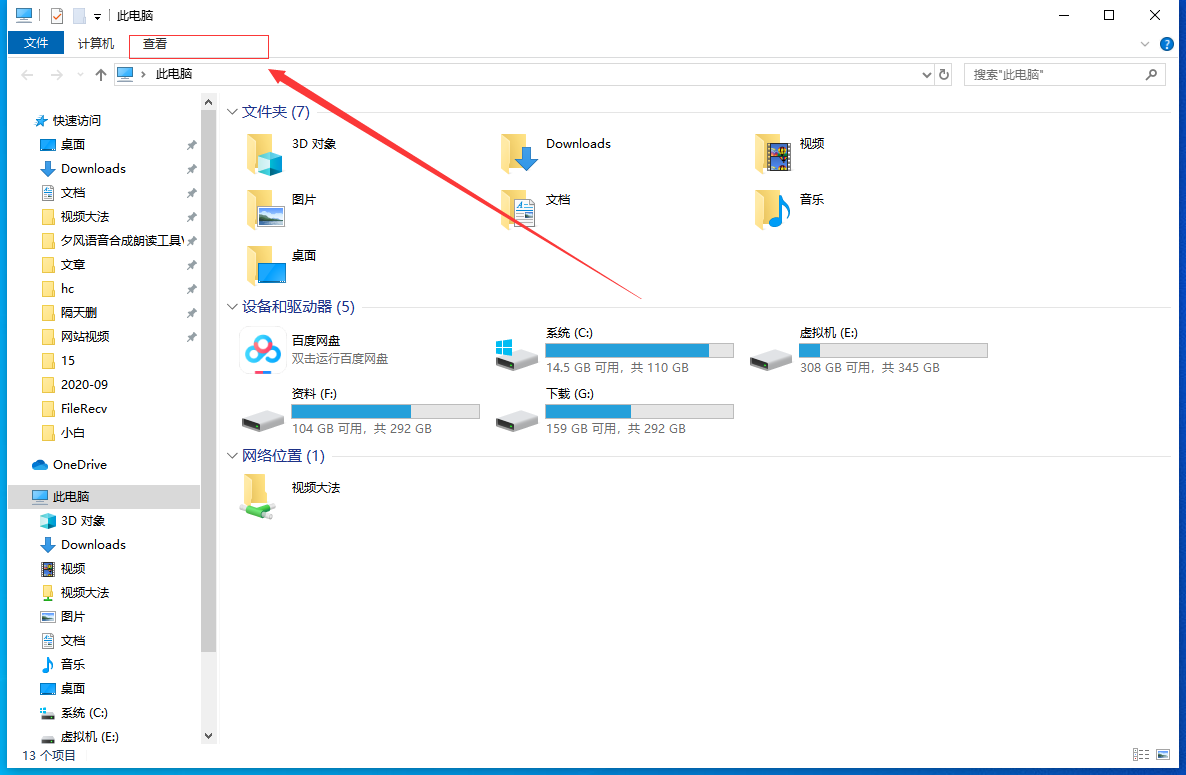The image size is (1186, 775).
Task: Go up one level with up arrow
Action: click(x=100, y=75)
